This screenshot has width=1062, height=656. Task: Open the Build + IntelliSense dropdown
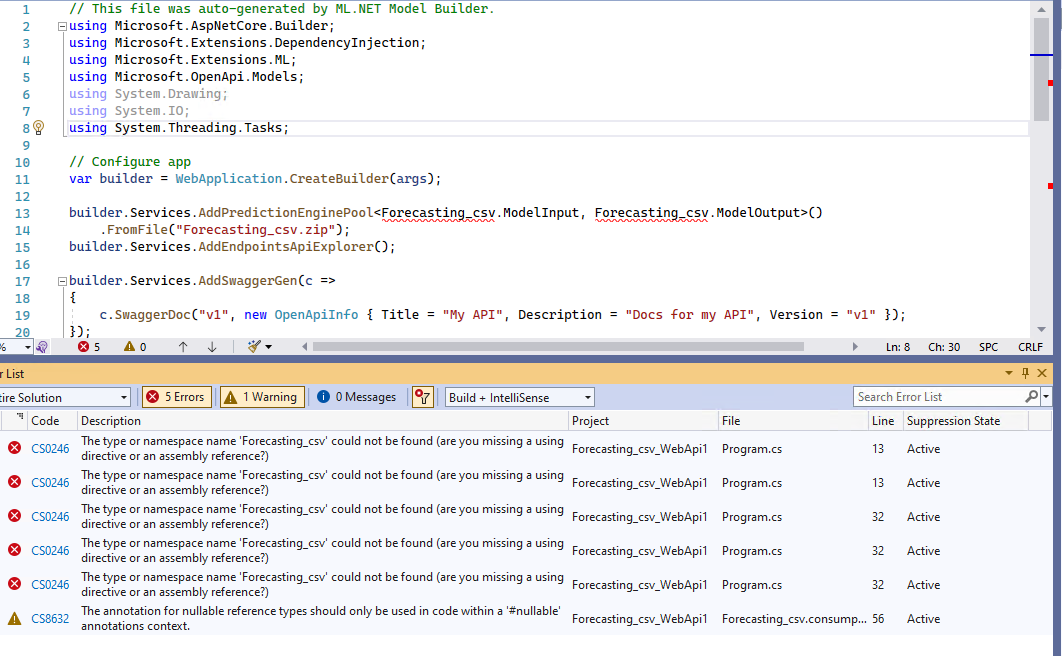pos(519,397)
